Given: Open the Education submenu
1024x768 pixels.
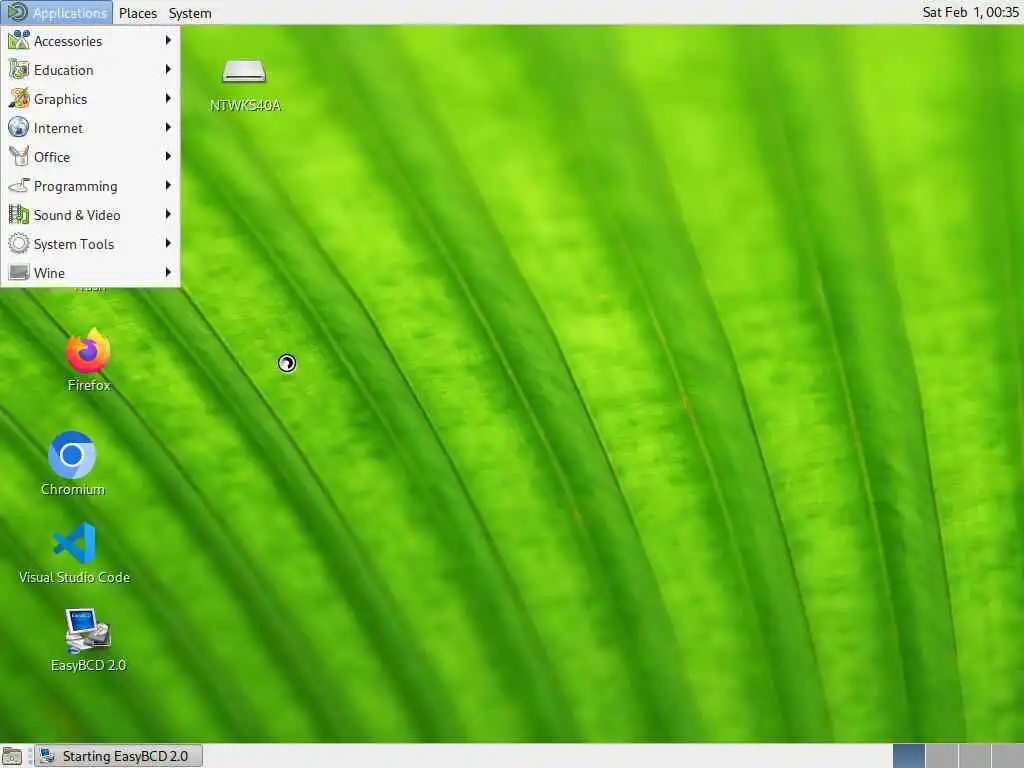Looking at the screenshot, I should (x=90, y=70).
